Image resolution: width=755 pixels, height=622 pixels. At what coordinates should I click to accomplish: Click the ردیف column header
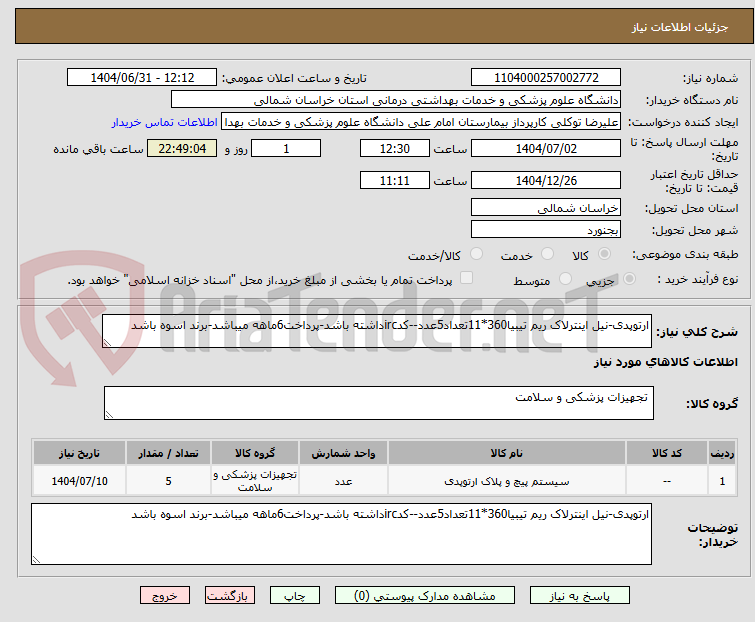pos(722,453)
